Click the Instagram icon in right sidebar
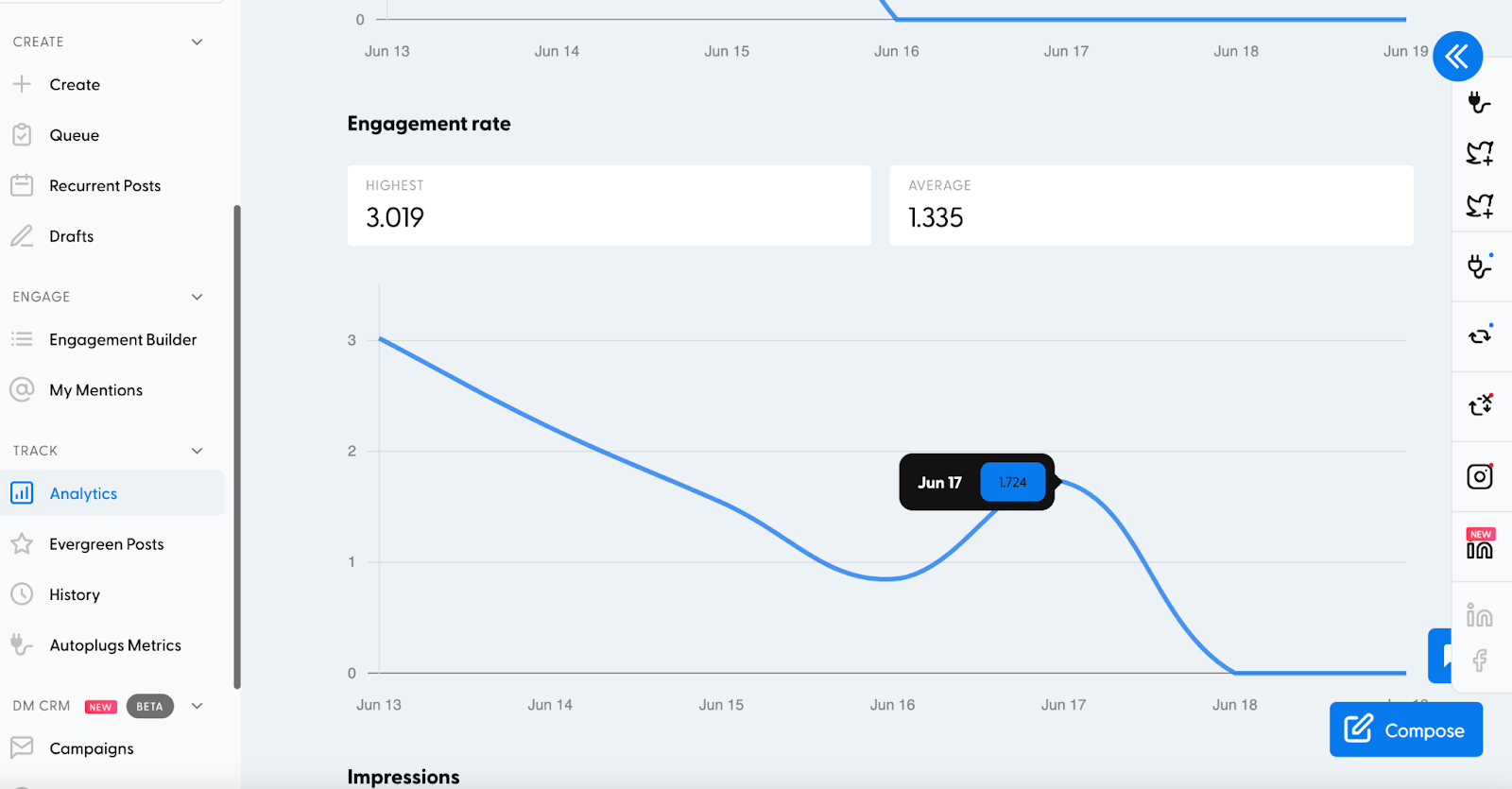The width and height of the screenshot is (1512, 789). pos(1480,476)
